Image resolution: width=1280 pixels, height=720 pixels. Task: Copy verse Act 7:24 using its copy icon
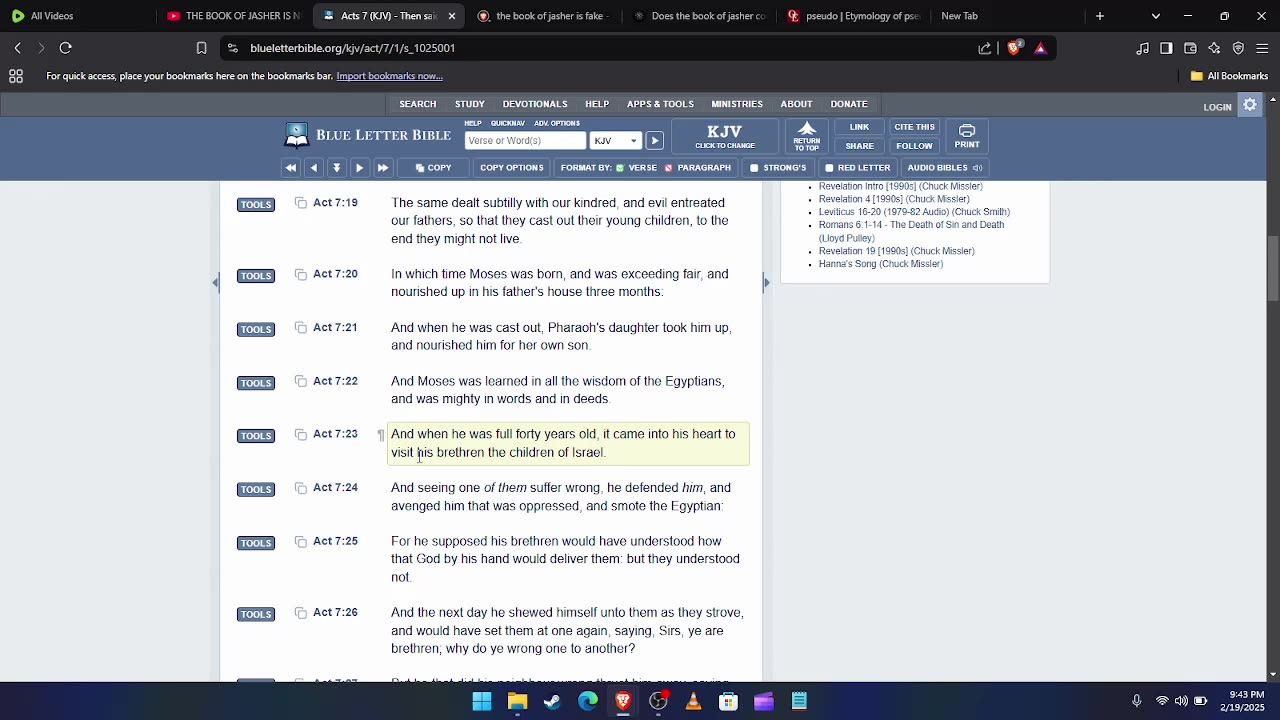(301, 488)
